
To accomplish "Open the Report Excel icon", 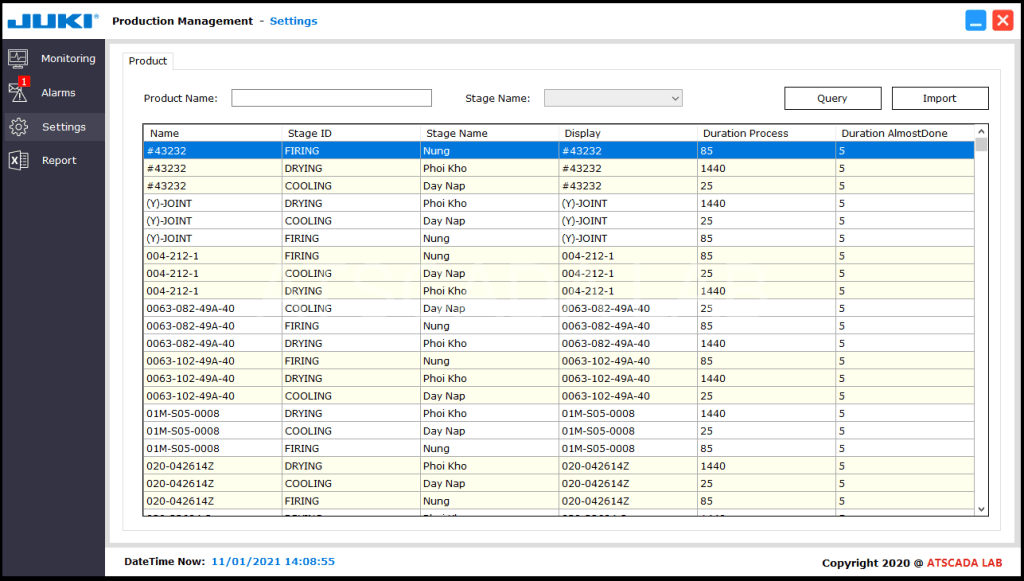I will click(18, 160).
